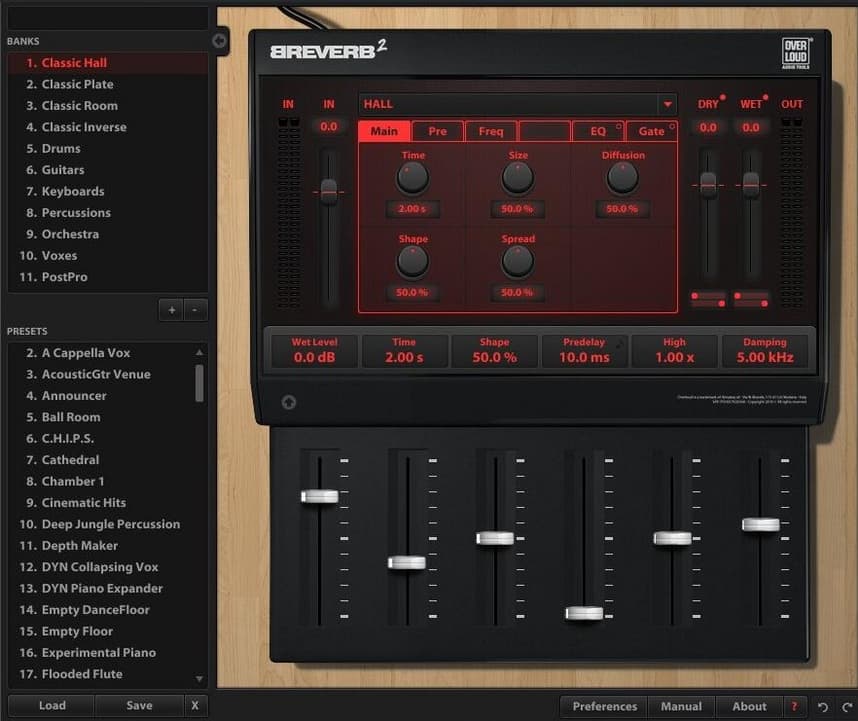Select the Drums bank
Viewport: 858px width, 721px height.
point(108,148)
